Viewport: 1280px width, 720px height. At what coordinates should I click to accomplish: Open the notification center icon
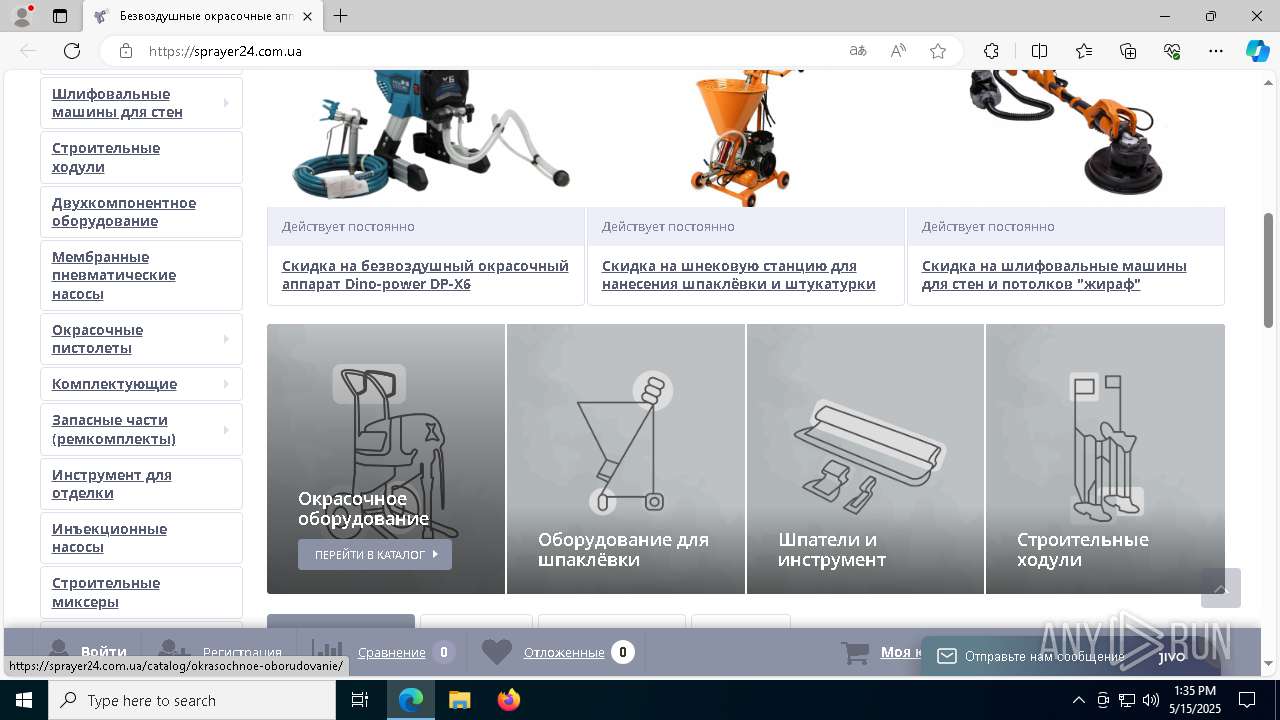pyautogui.click(x=1248, y=700)
